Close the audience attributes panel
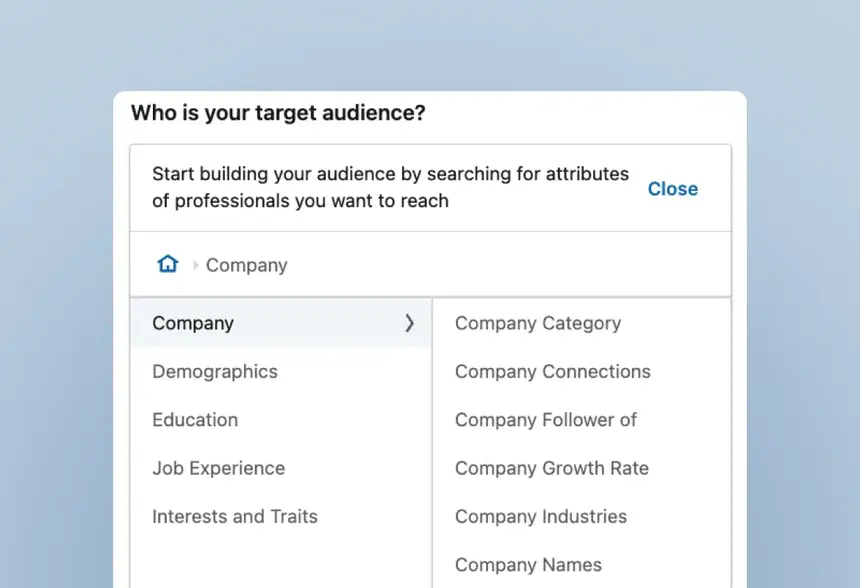860x588 pixels. click(672, 189)
